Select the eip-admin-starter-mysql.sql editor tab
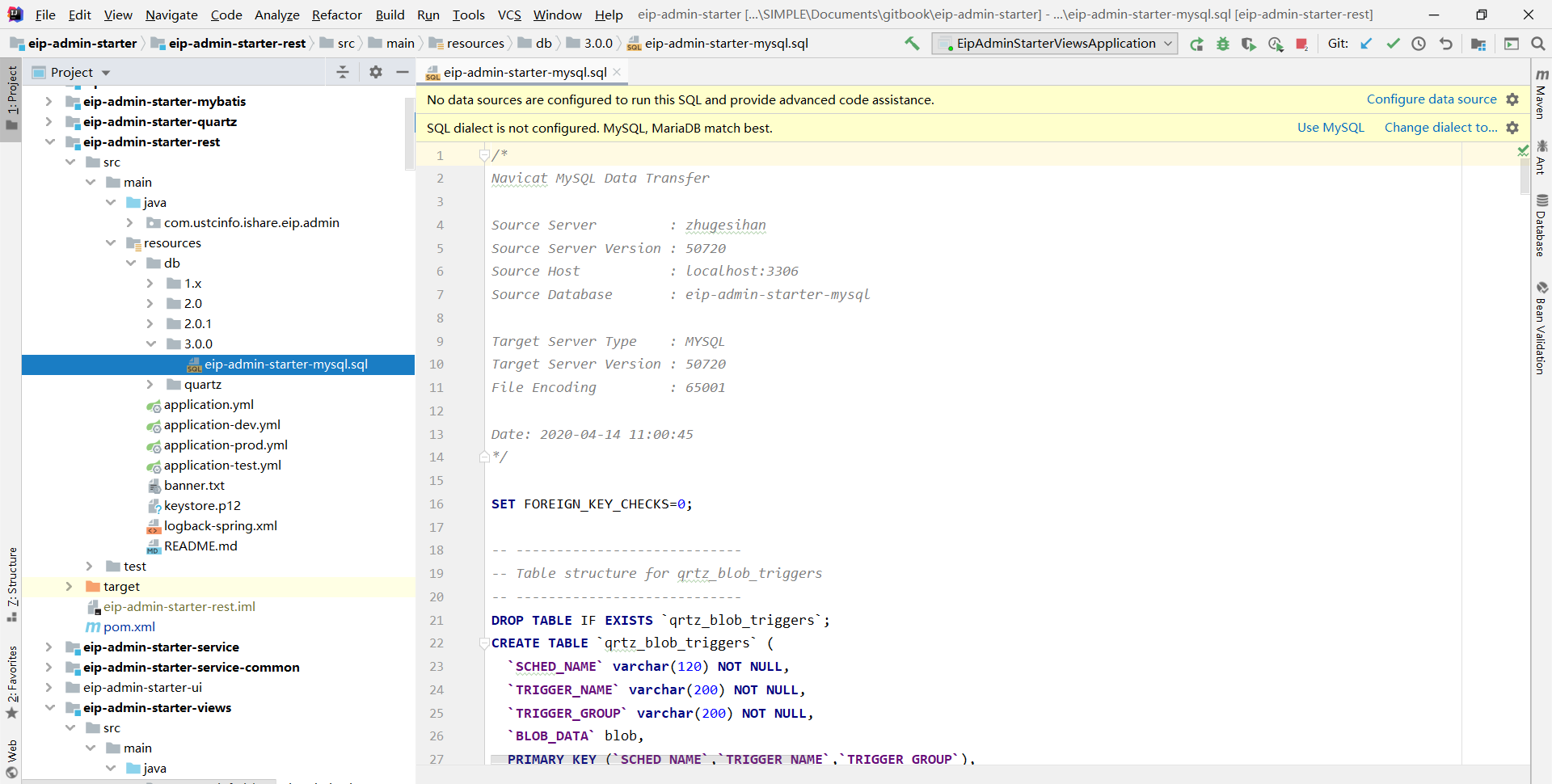The image size is (1552, 784). tap(524, 73)
